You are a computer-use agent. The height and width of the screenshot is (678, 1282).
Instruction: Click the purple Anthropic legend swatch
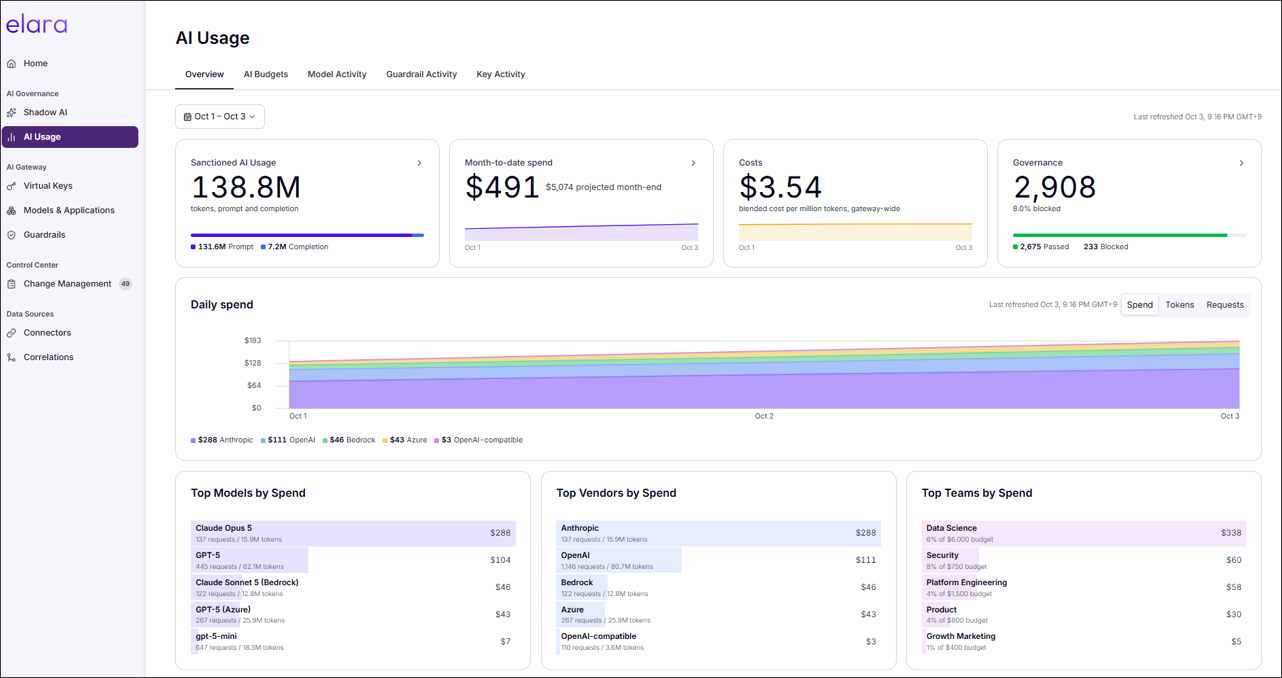point(193,440)
